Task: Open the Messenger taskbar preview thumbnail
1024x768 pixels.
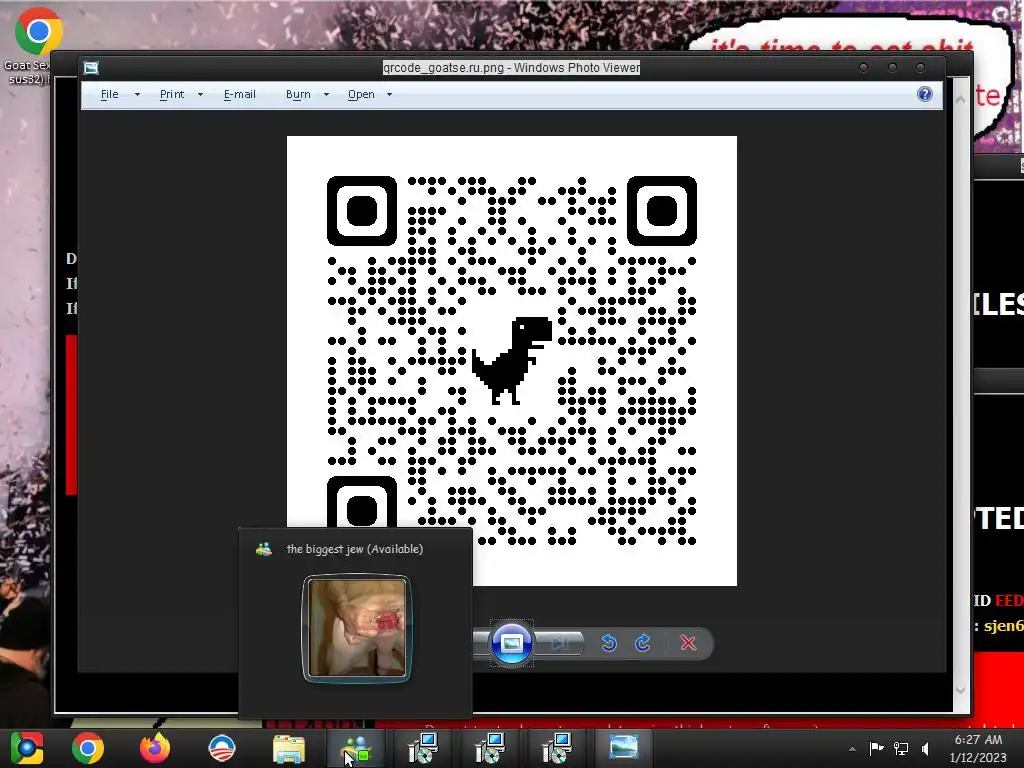Action: (x=357, y=628)
